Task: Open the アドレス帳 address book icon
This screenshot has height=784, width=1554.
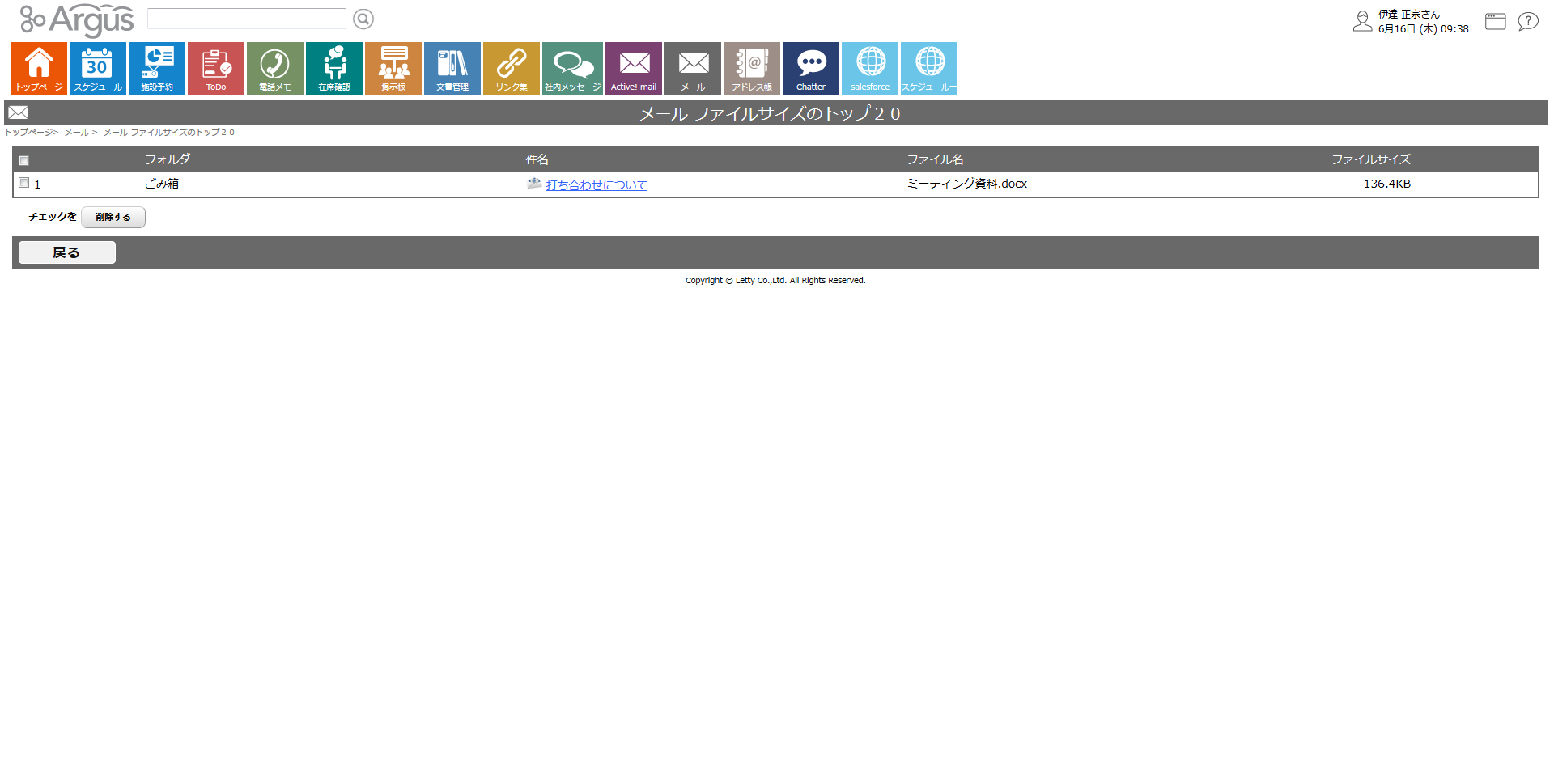Action: (x=752, y=69)
